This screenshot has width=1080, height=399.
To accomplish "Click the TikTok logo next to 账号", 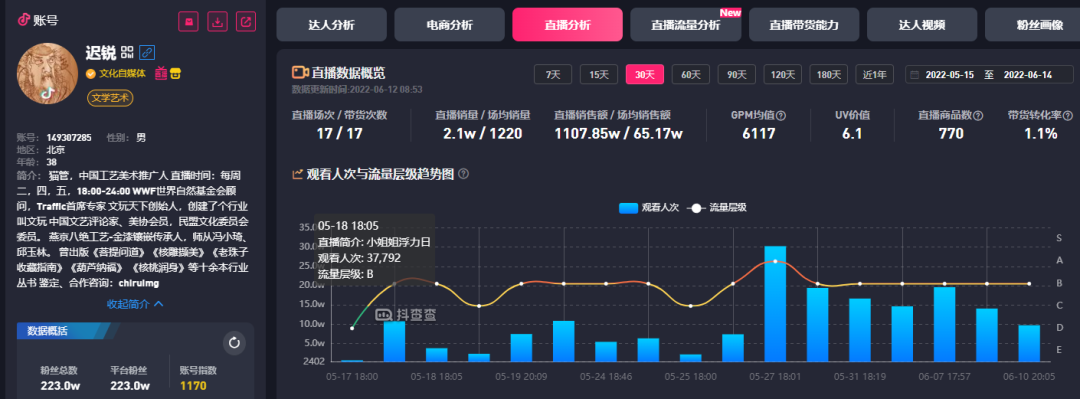I will [x=23, y=20].
